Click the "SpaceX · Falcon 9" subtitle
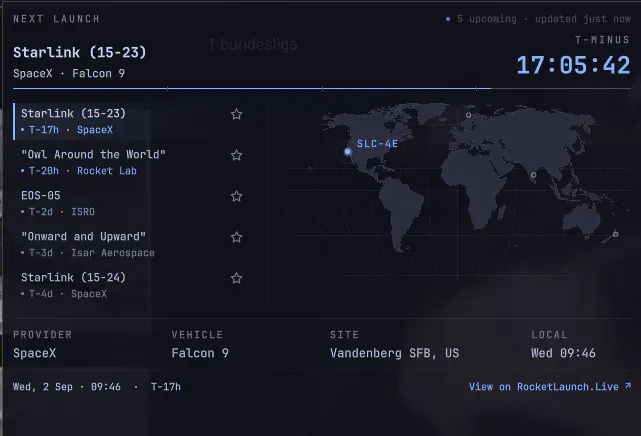641x436 pixels. pos(69,74)
